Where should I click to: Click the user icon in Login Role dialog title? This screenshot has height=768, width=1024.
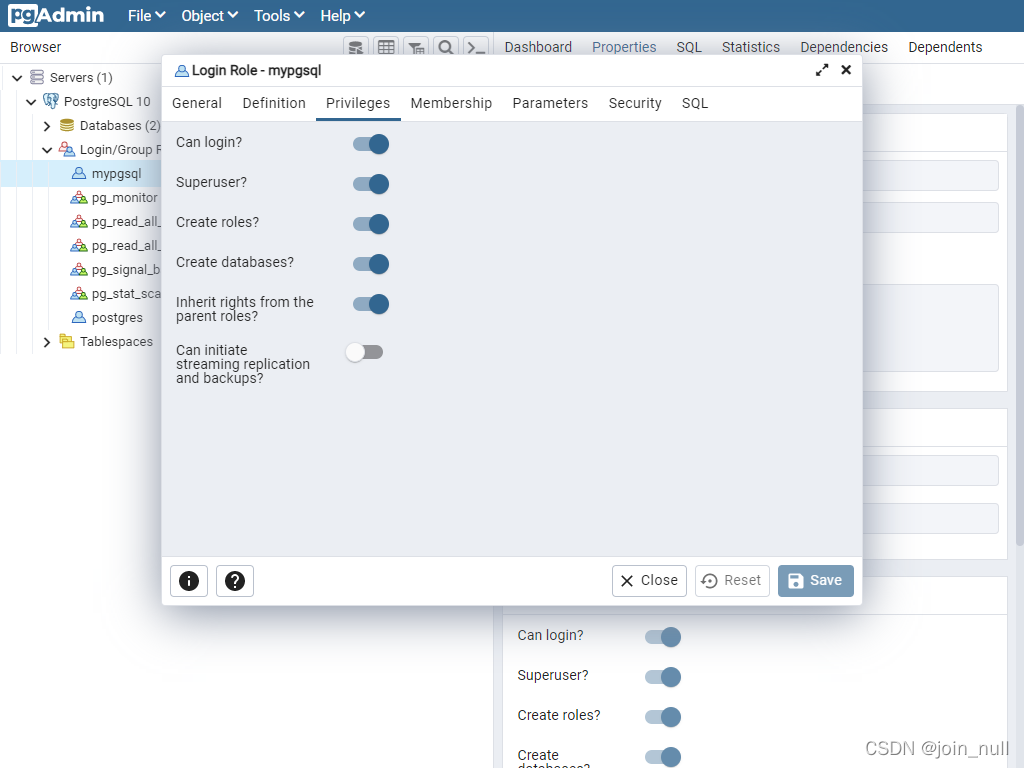(x=182, y=71)
